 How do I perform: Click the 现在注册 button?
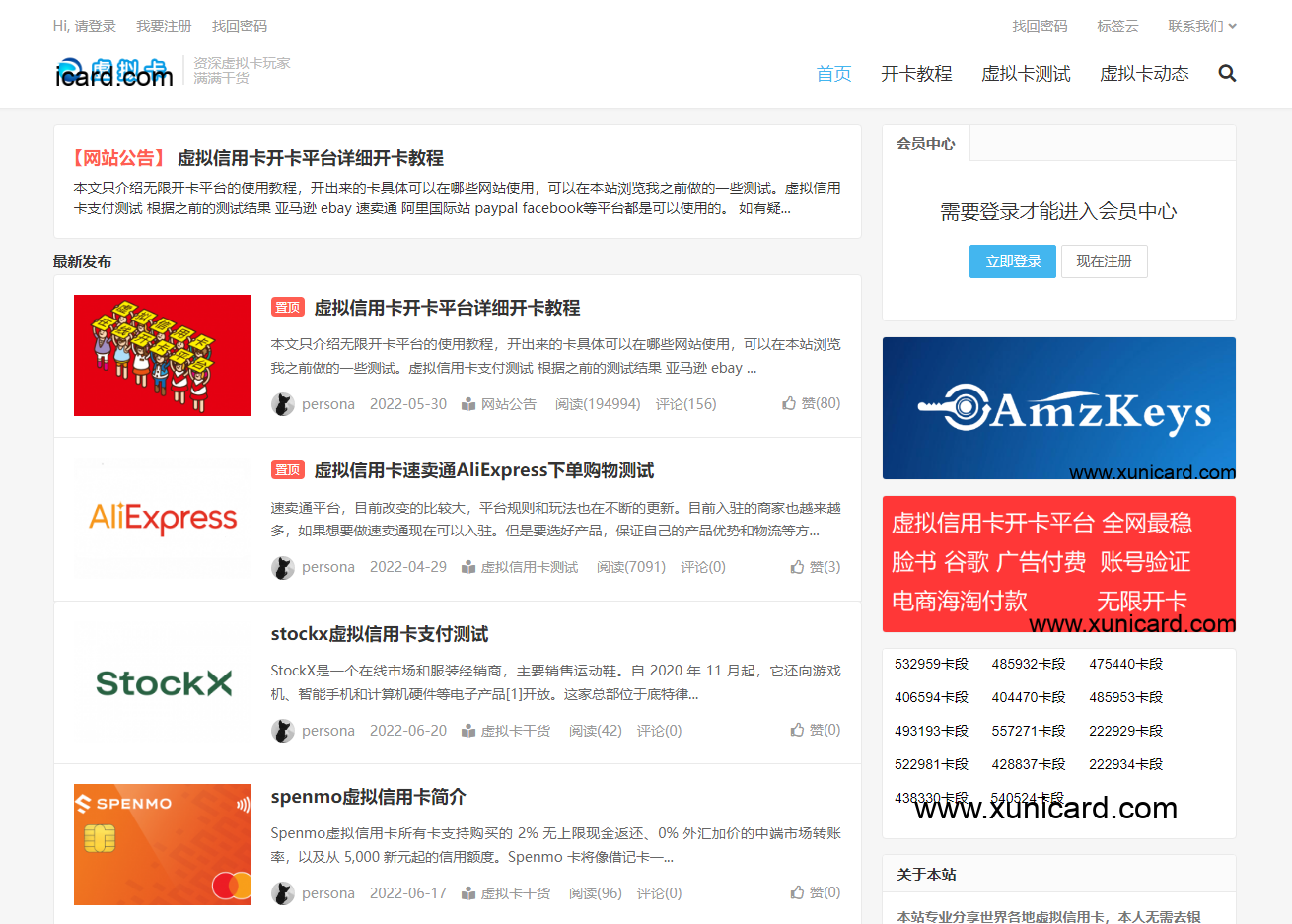tap(1104, 261)
